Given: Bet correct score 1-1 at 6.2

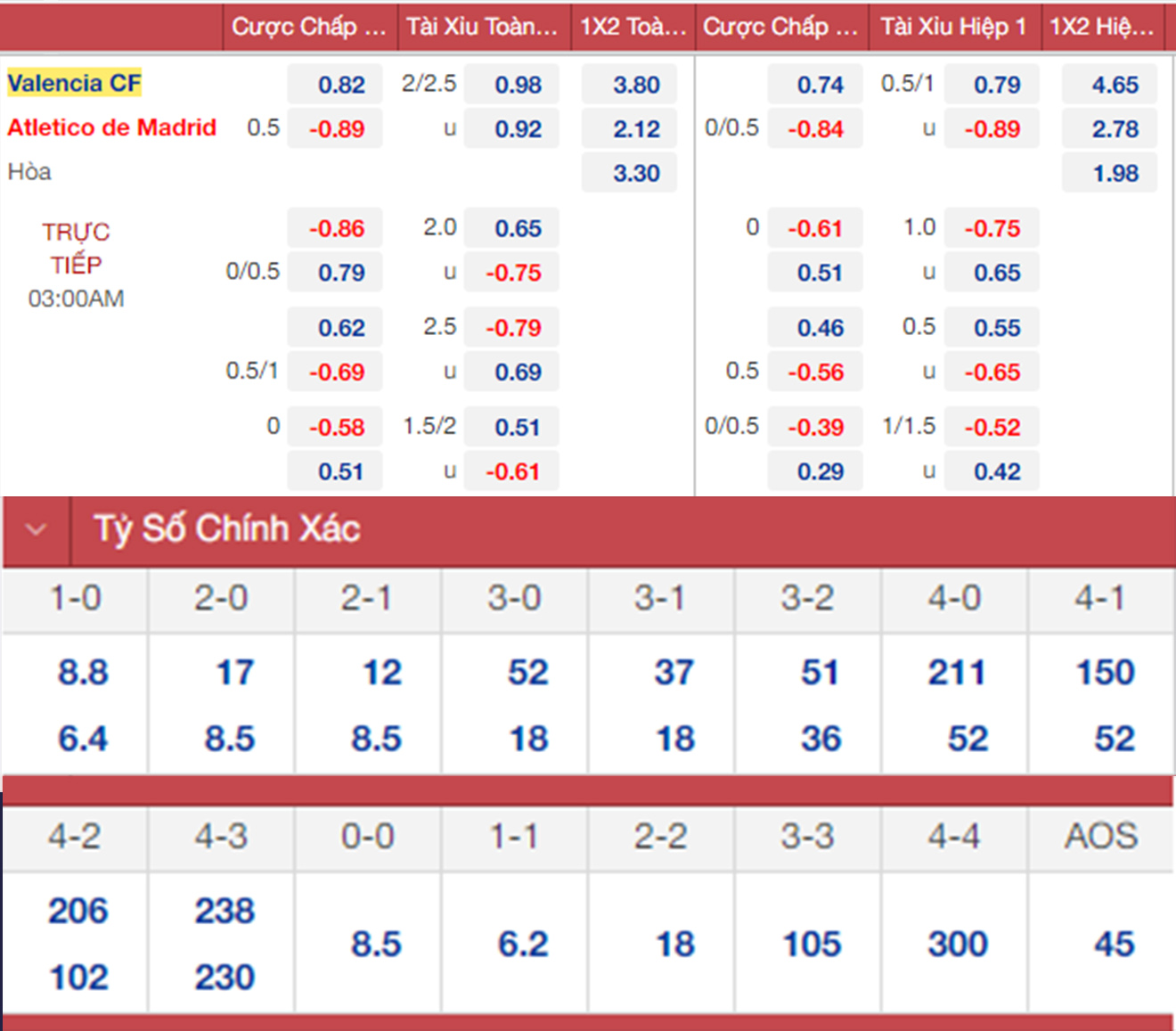Looking at the screenshot, I should [522, 944].
